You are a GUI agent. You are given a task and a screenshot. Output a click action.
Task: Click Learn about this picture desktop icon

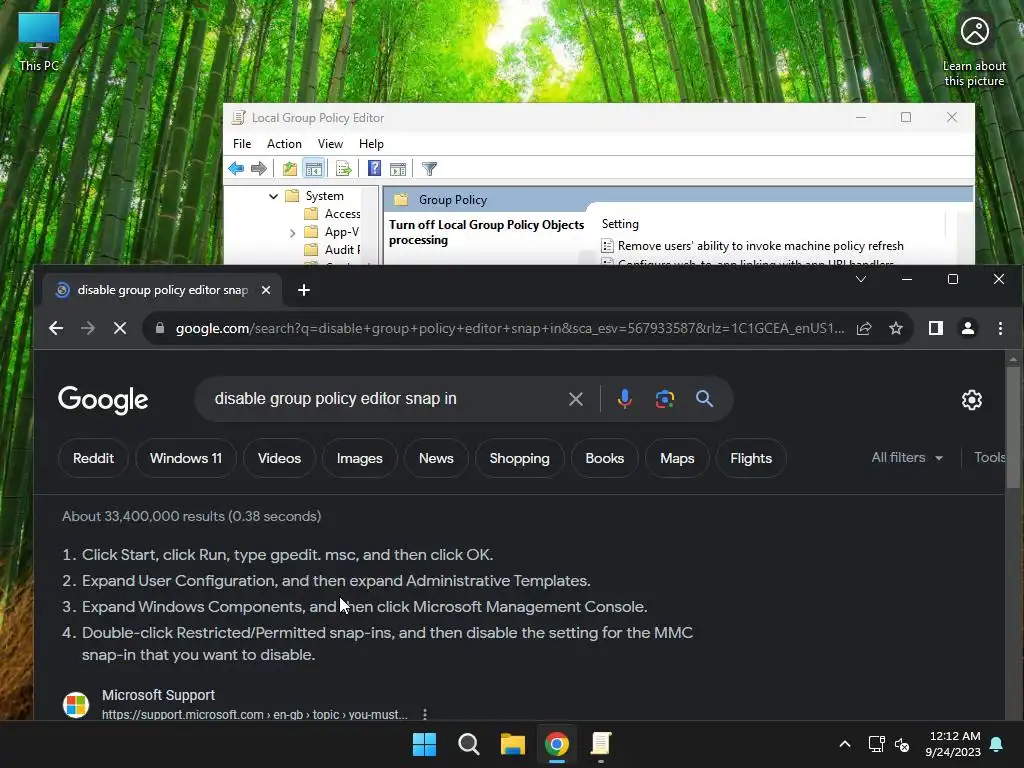pos(974,50)
